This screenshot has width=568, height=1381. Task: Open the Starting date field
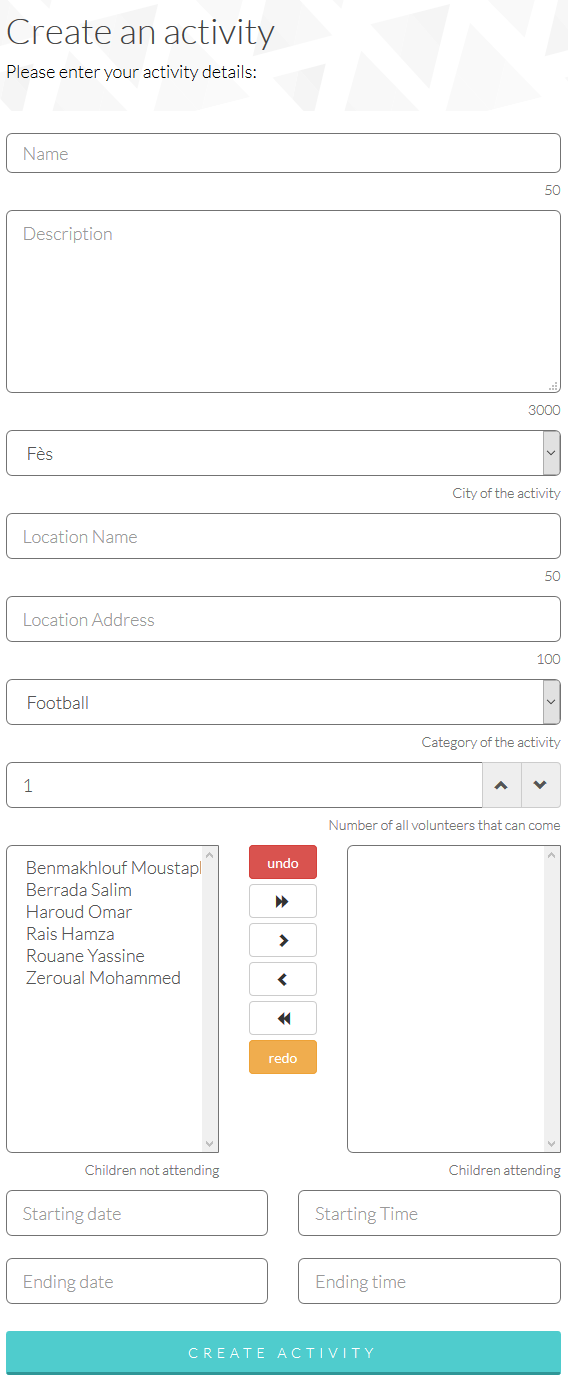point(137,1213)
